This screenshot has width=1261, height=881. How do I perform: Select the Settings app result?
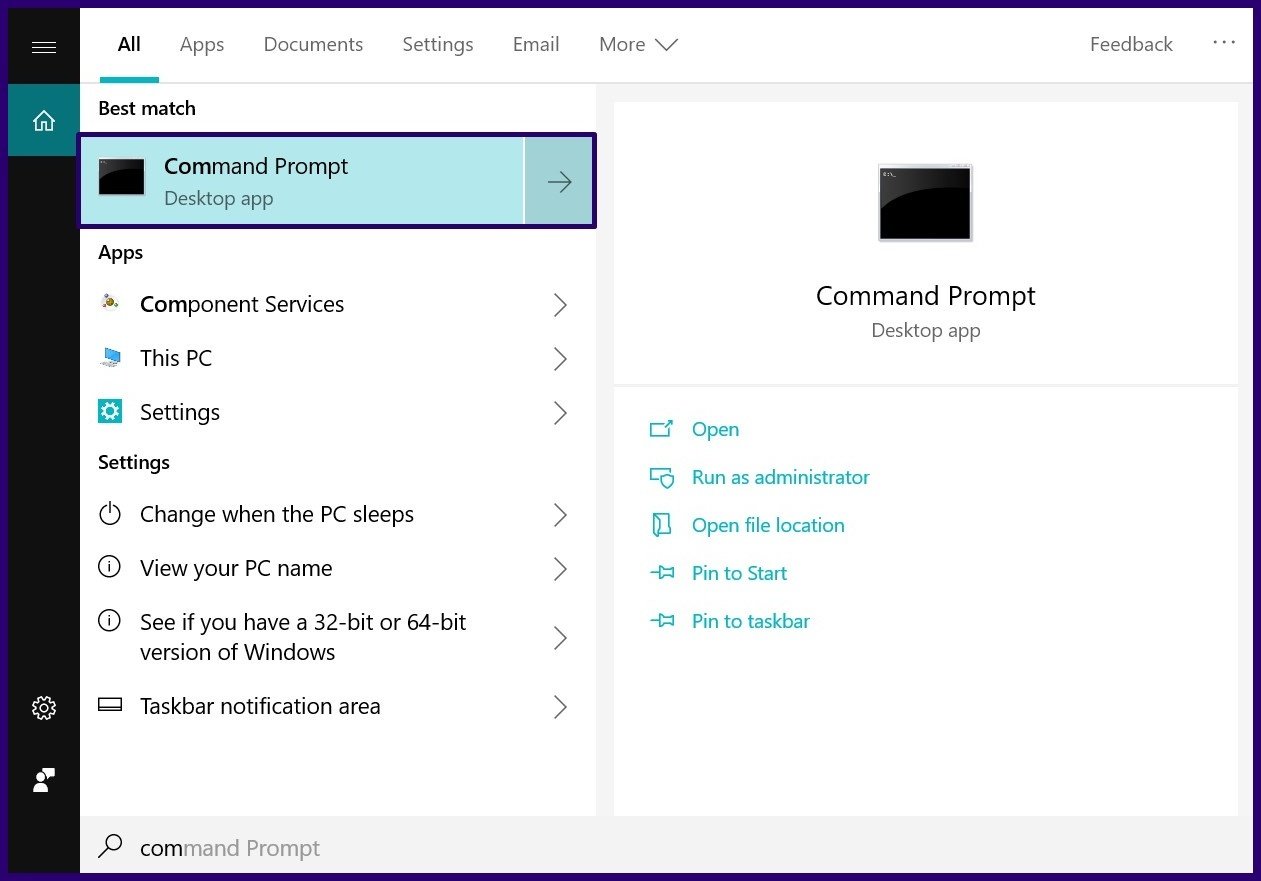pos(337,413)
